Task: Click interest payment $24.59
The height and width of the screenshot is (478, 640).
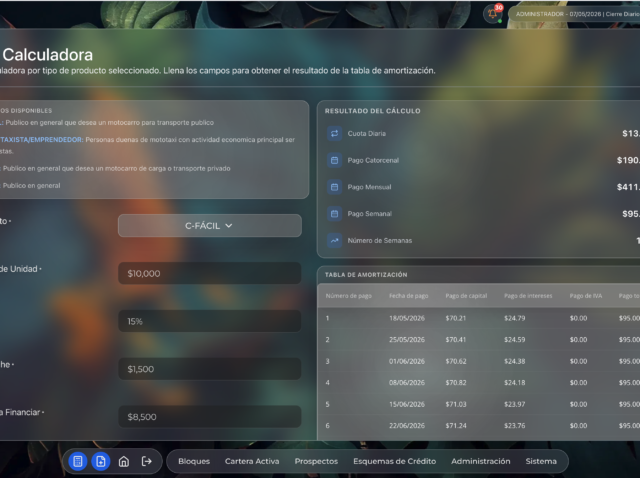Action: click(x=514, y=340)
